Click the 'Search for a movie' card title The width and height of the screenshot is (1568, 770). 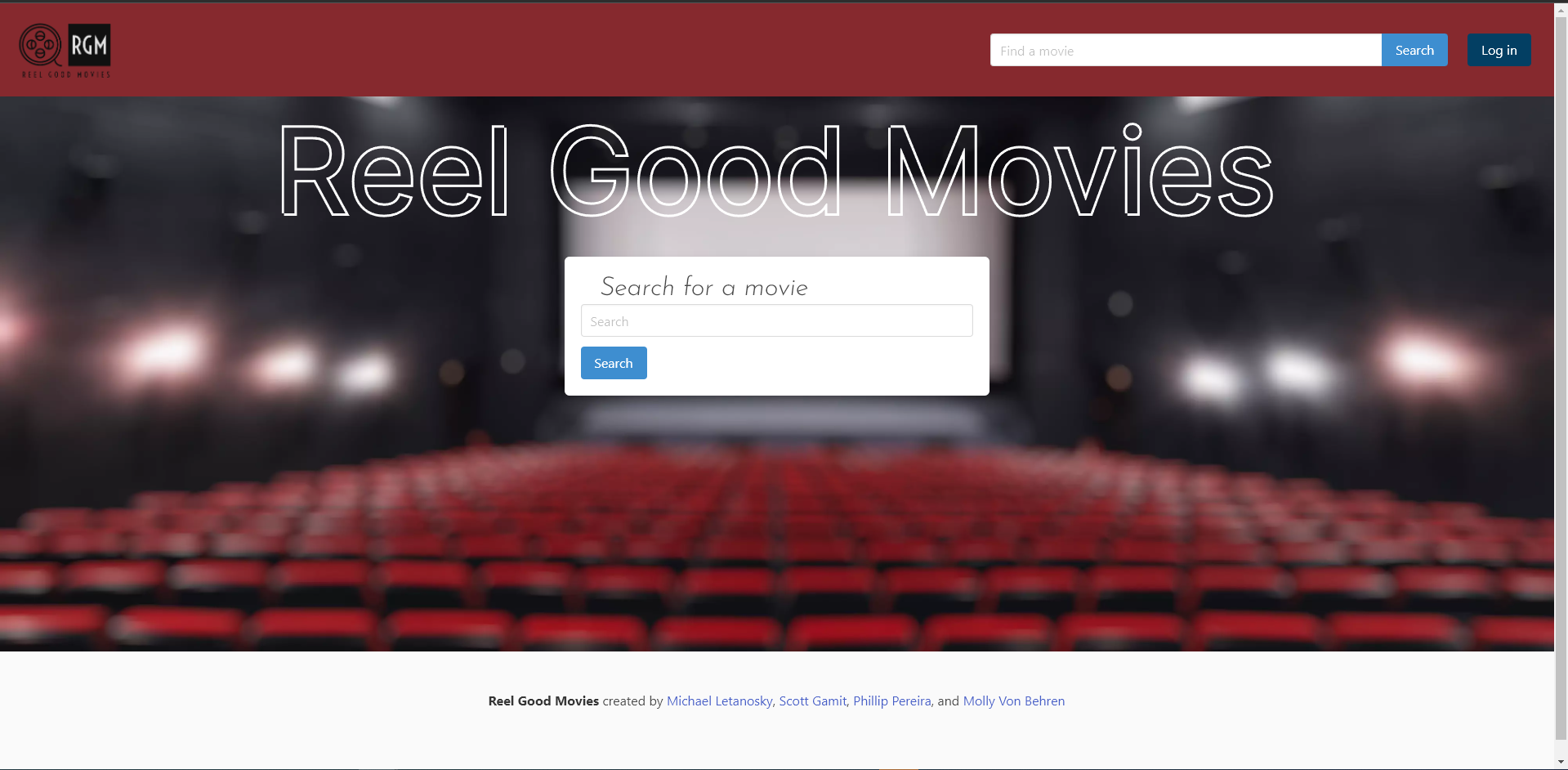[704, 287]
